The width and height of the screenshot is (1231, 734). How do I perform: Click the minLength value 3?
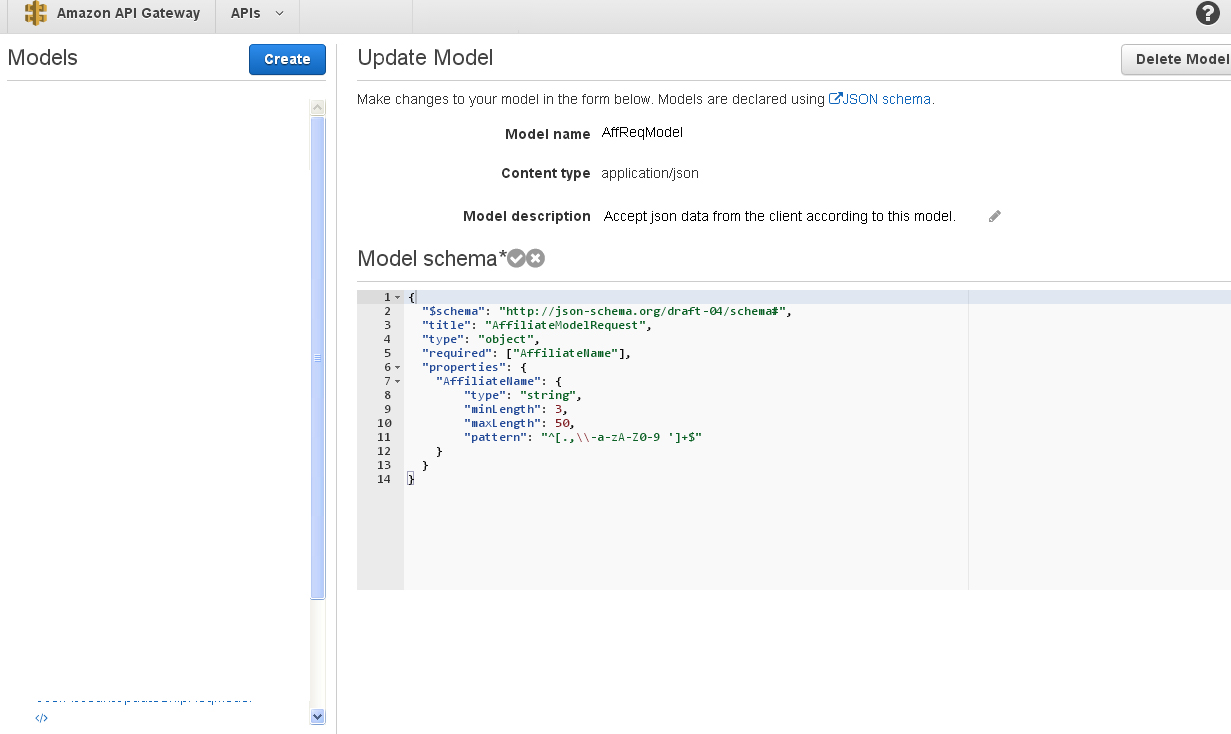[x=558, y=409]
